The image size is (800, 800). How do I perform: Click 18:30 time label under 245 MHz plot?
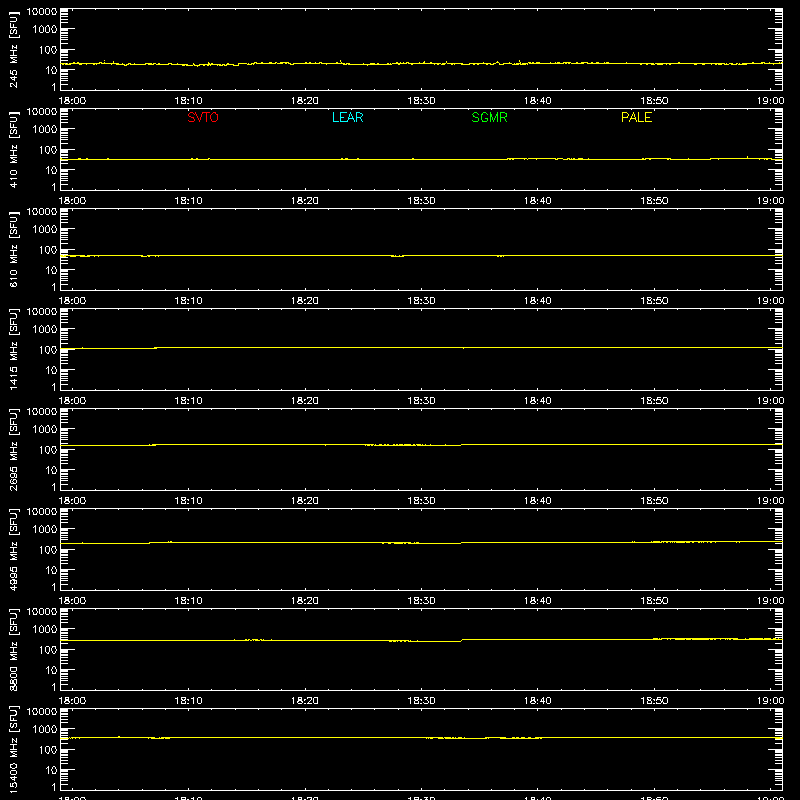click(421, 101)
